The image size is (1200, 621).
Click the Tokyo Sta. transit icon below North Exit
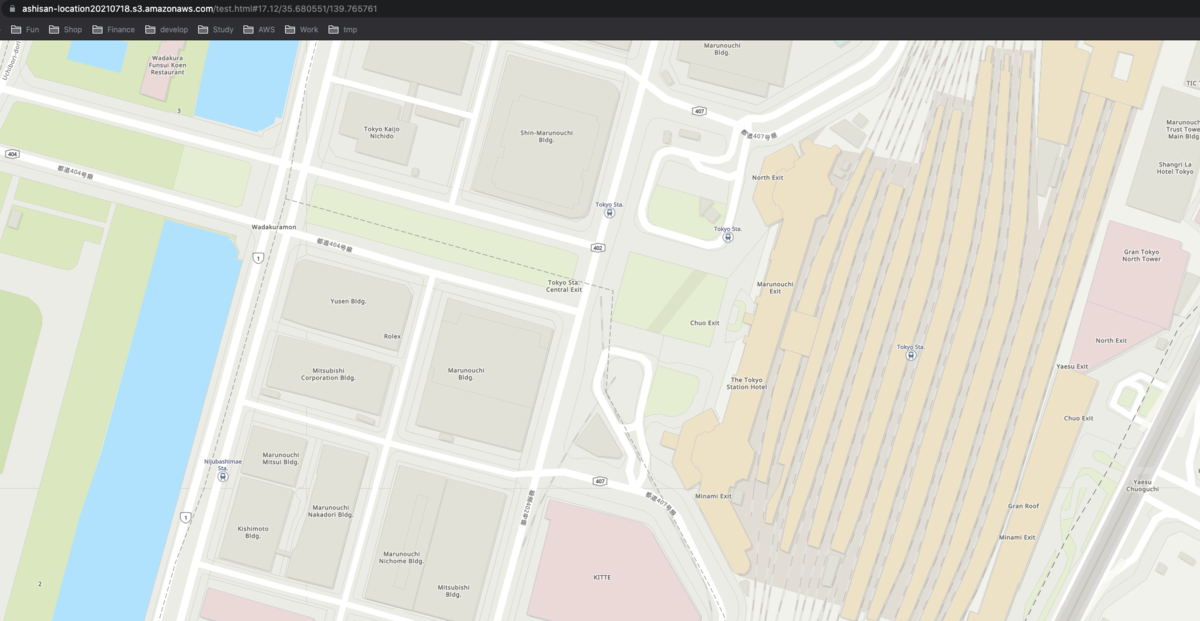[728, 237]
